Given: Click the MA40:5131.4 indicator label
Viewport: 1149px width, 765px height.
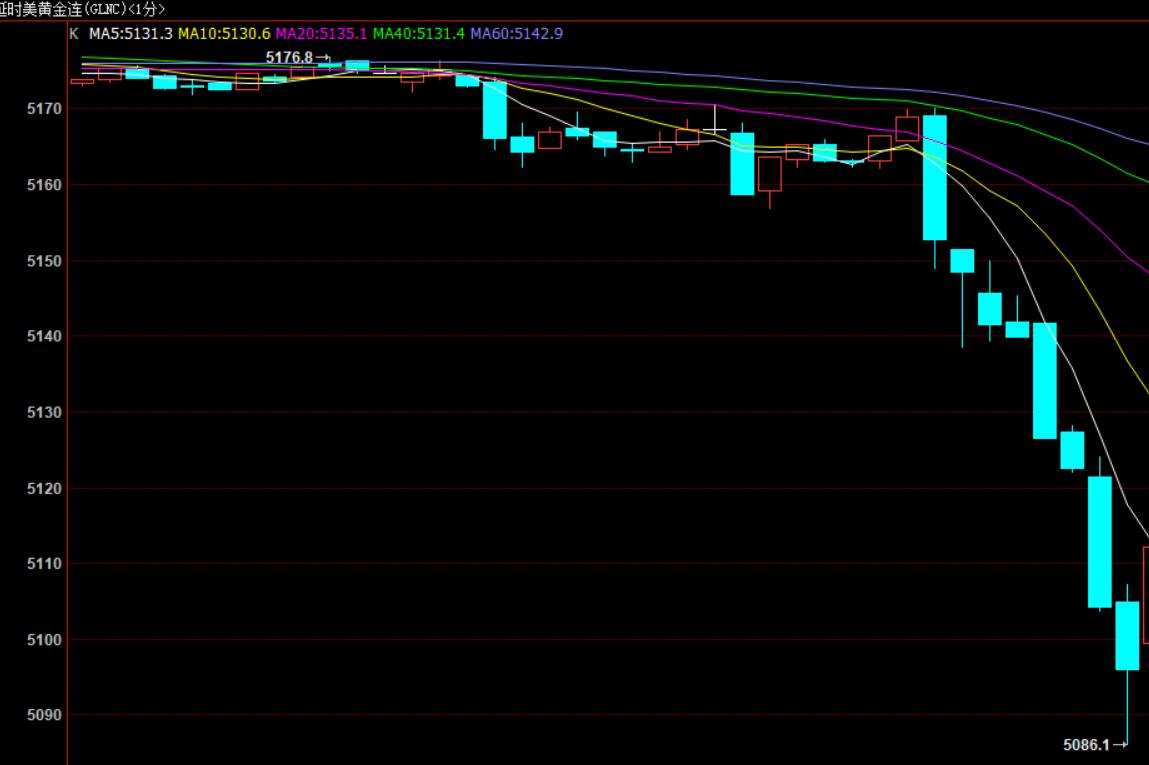Looking at the screenshot, I should [418, 34].
